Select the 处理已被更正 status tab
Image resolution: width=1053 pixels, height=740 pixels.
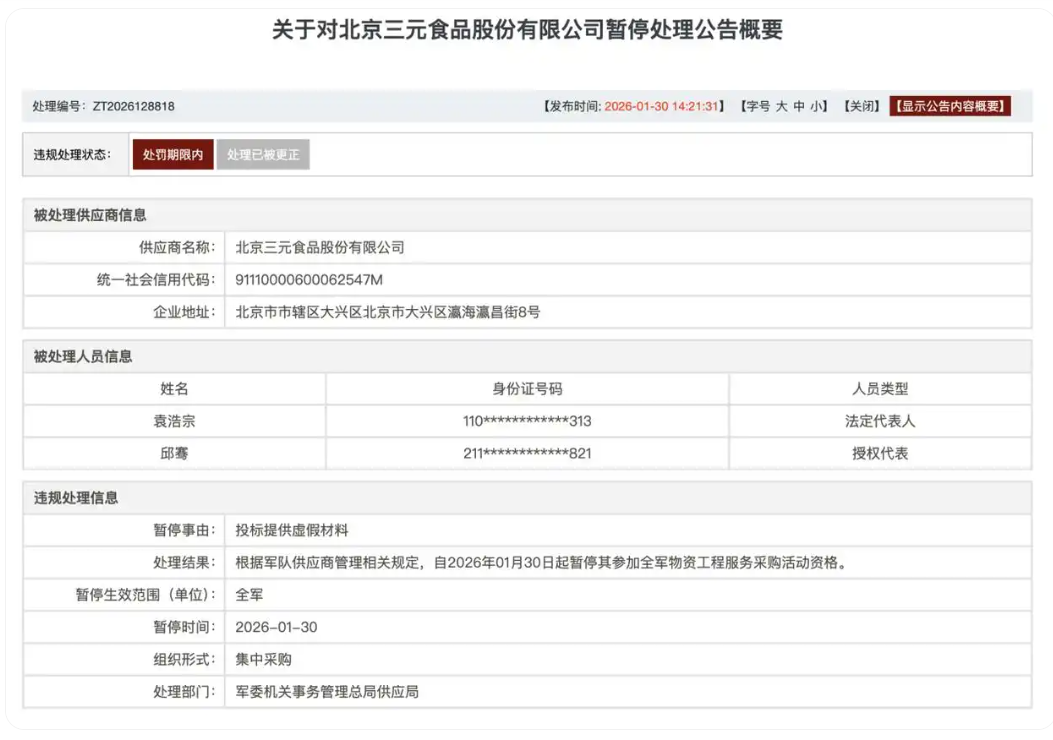[263, 155]
